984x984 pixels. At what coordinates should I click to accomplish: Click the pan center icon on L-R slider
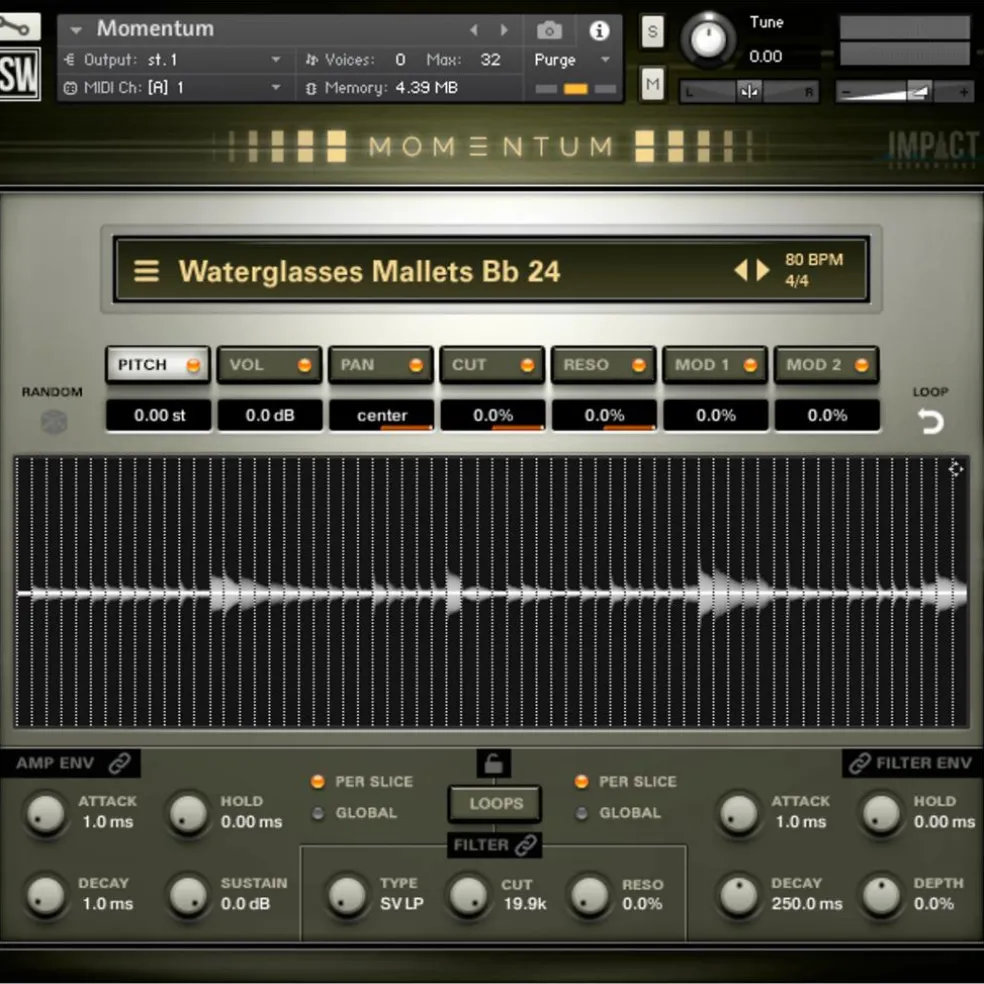[749, 92]
